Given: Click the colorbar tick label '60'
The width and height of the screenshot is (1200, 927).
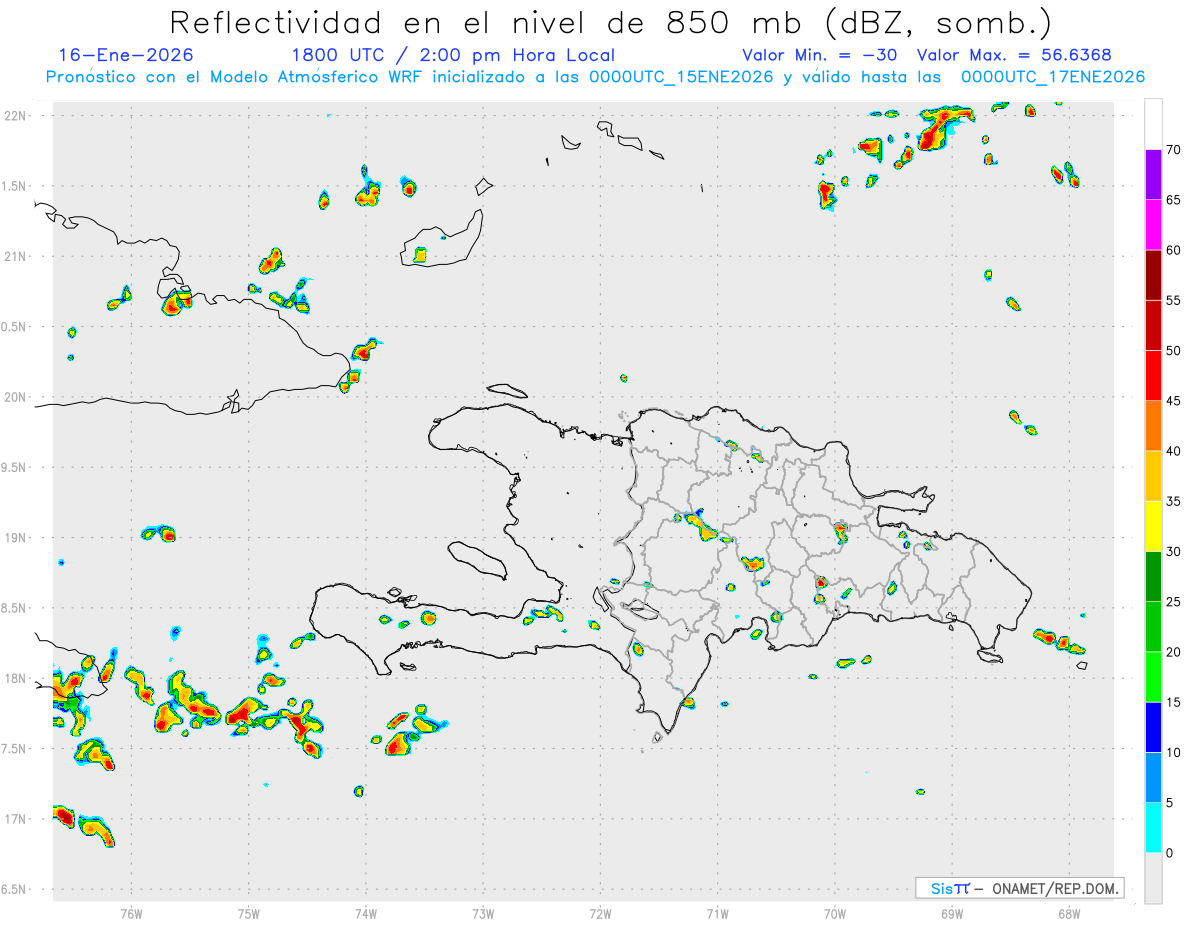Looking at the screenshot, I should tap(1174, 250).
